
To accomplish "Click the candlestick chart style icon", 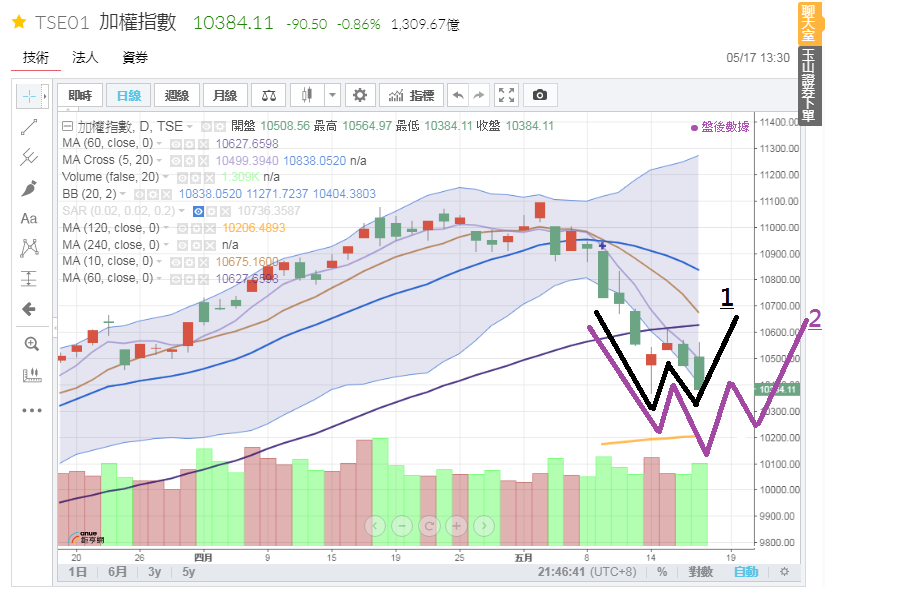I will pos(307,95).
